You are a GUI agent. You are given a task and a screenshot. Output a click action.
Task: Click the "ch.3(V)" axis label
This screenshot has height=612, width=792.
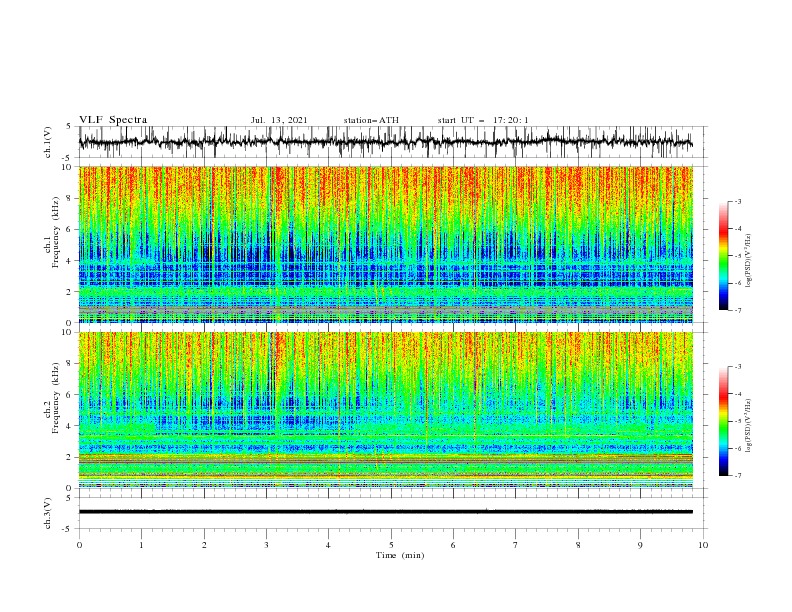click(48, 513)
